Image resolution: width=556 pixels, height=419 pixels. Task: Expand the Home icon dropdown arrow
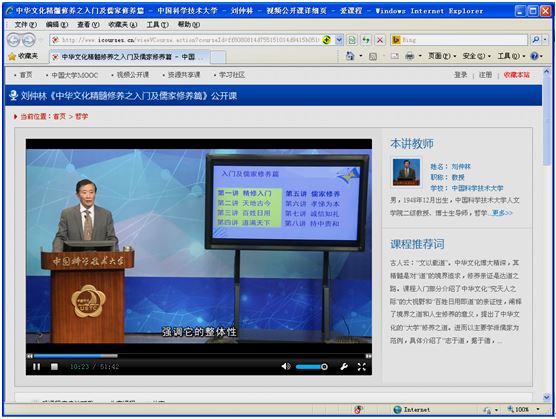pyautogui.click(x=361, y=56)
